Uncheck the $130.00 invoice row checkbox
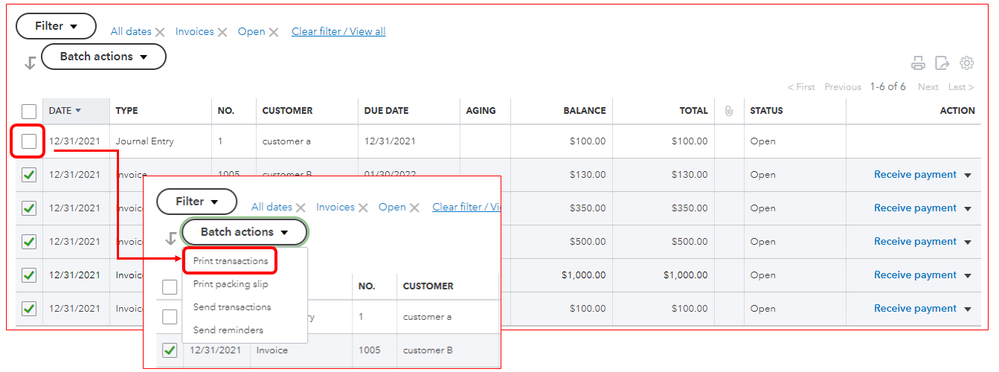The image size is (999, 372). (29, 175)
